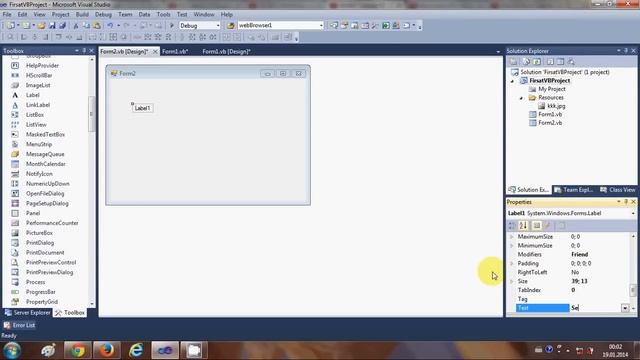Open Google Chrome from the taskbar

click(77, 351)
